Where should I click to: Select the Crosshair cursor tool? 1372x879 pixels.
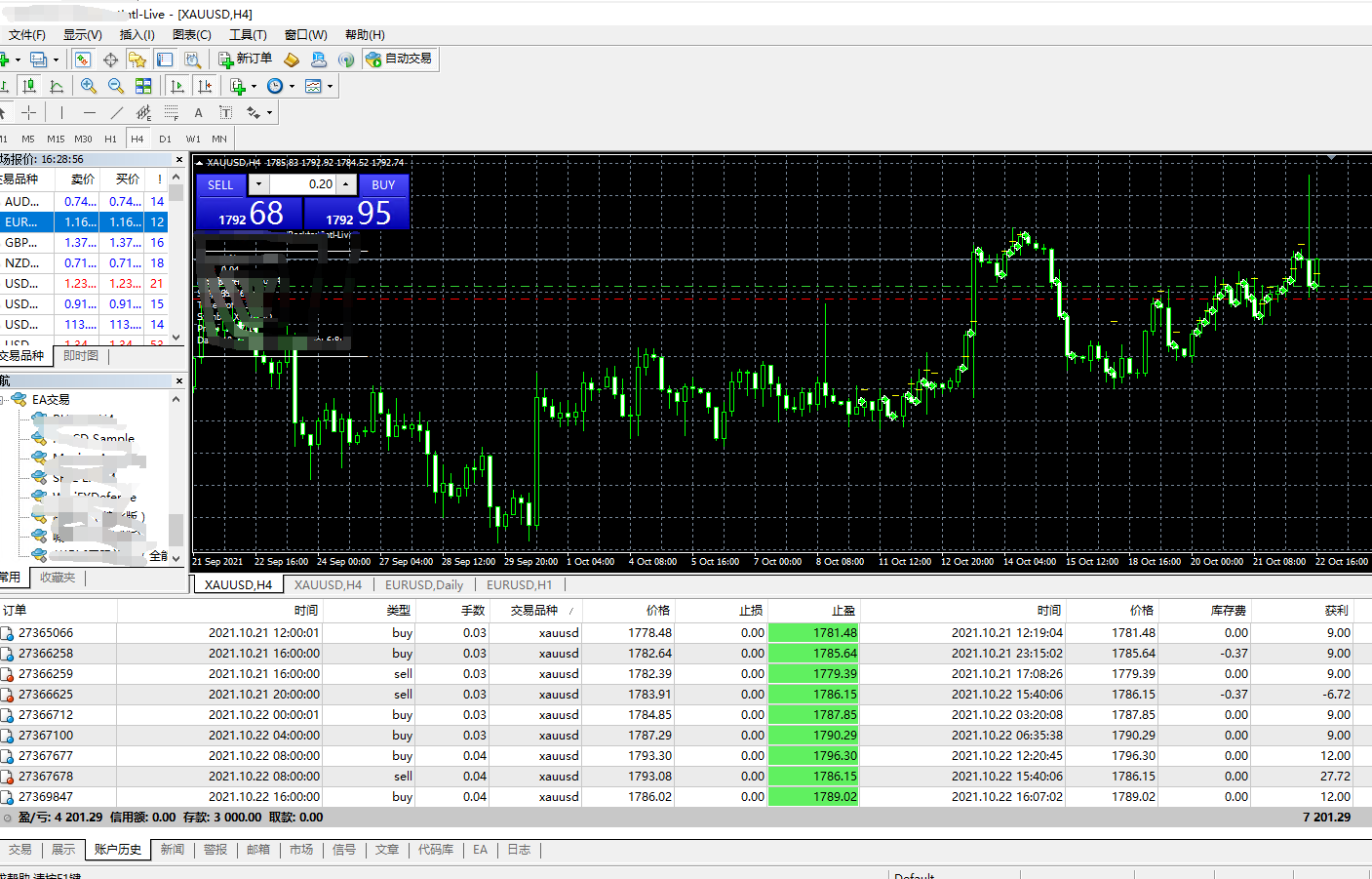coord(28,112)
